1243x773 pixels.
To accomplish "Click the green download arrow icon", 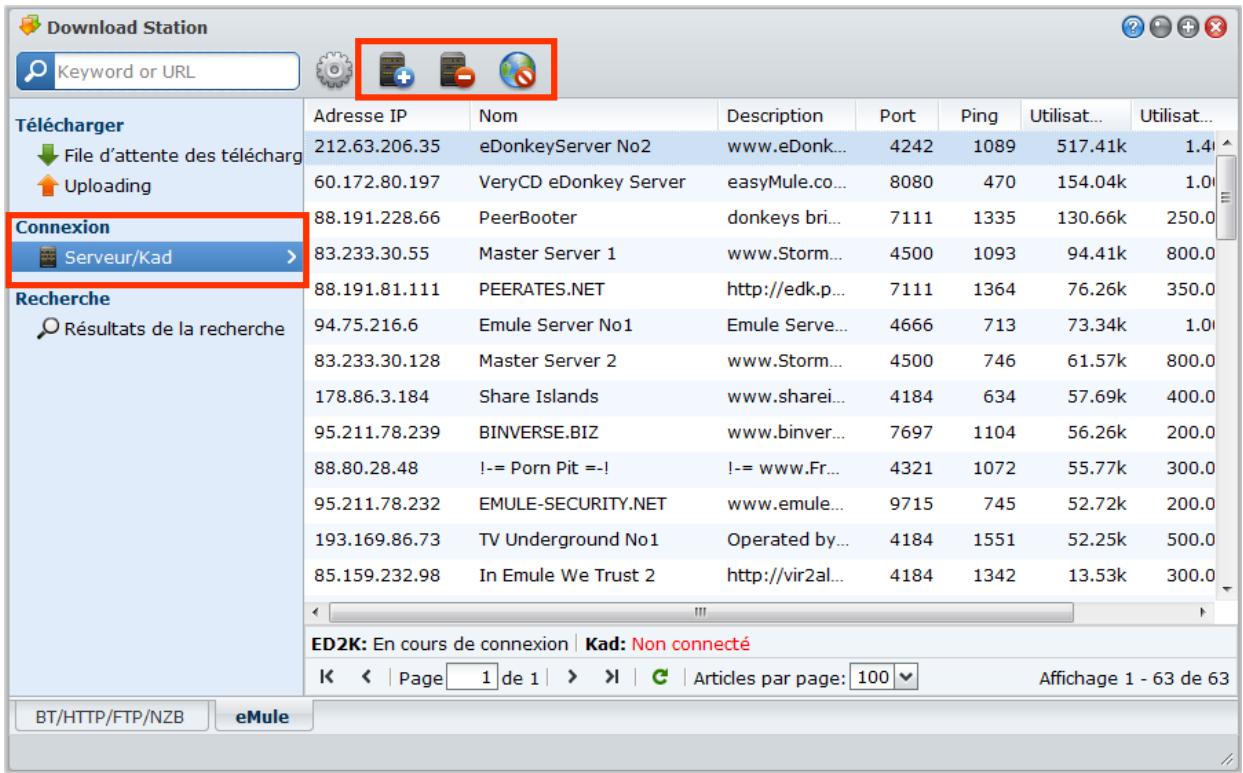I will 50,155.
